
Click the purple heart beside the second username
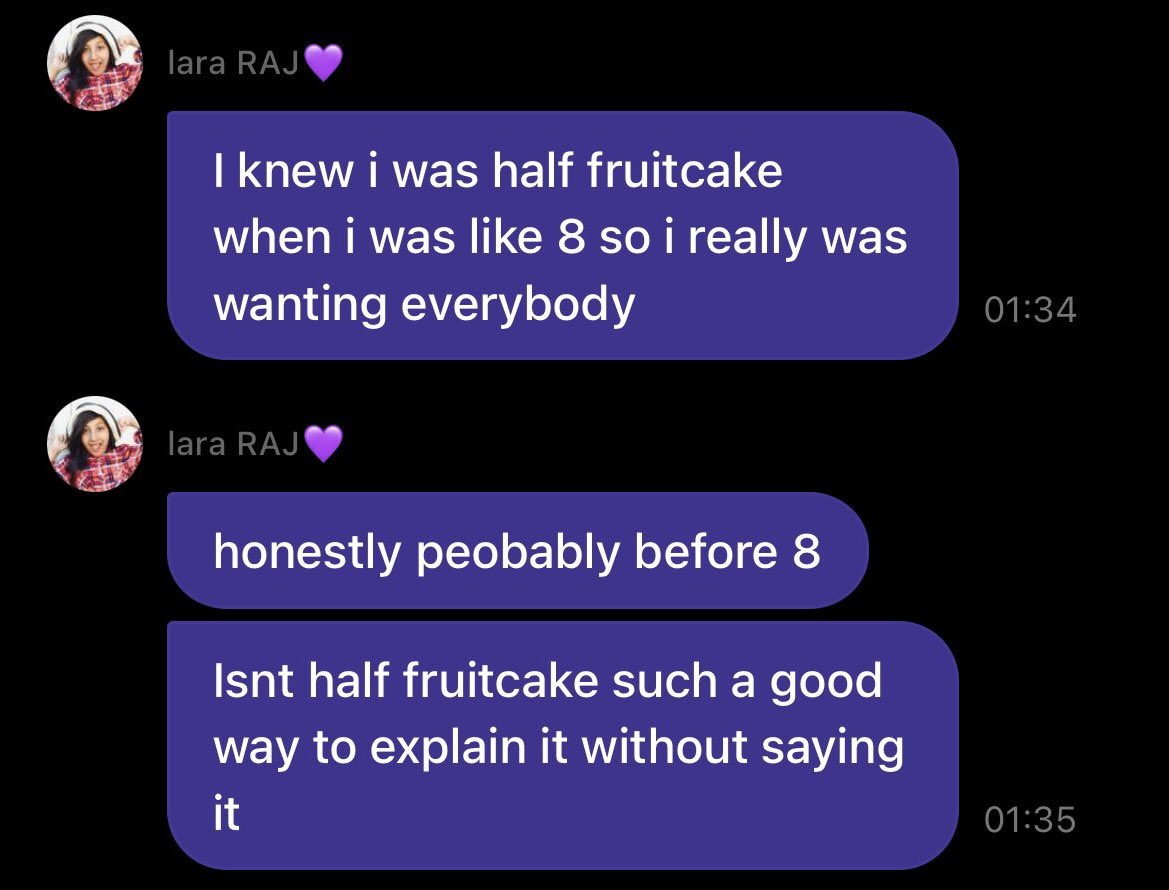[323, 444]
